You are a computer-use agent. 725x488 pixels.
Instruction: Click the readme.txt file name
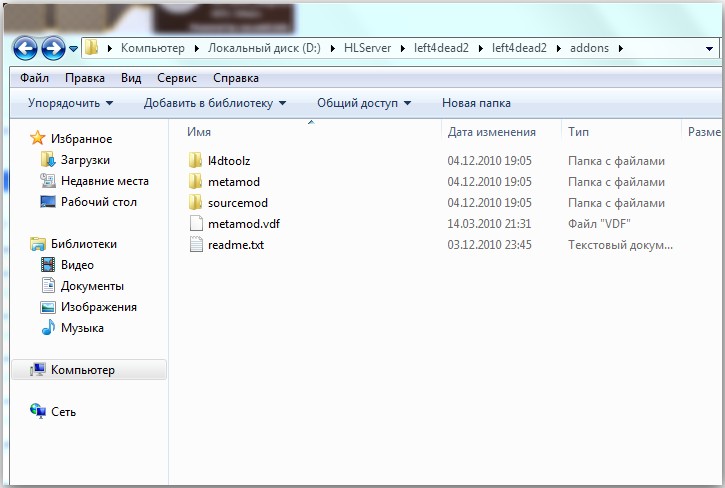tap(236, 244)
